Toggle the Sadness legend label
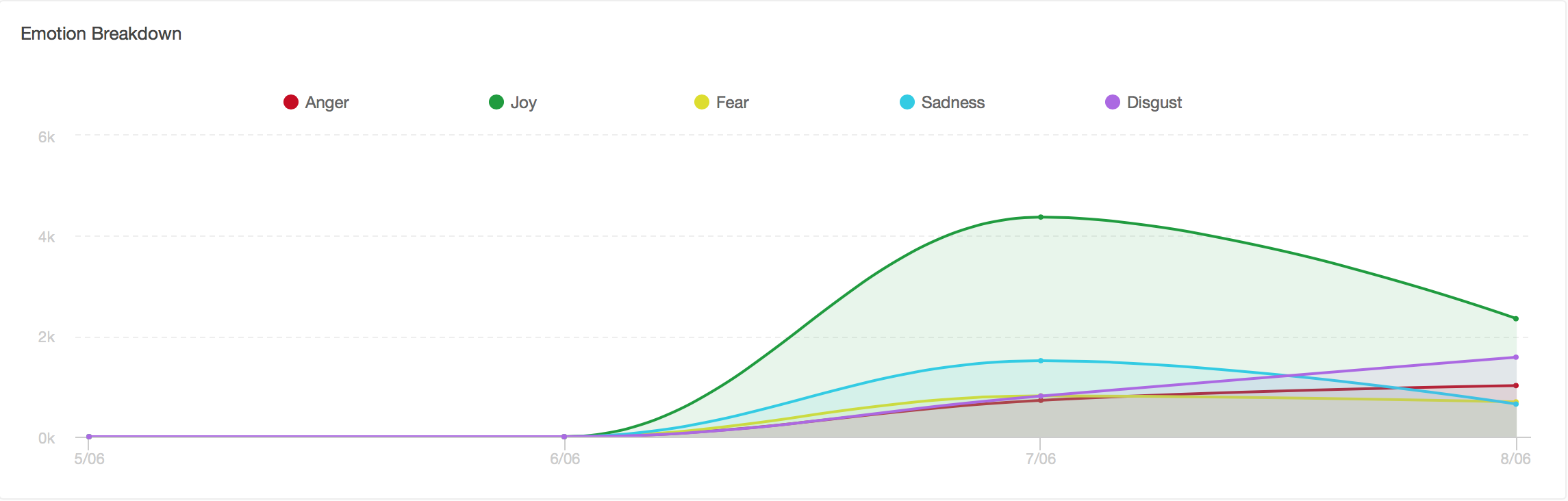This screenshot has height=501, width=1568. click(x=952, y=103)
